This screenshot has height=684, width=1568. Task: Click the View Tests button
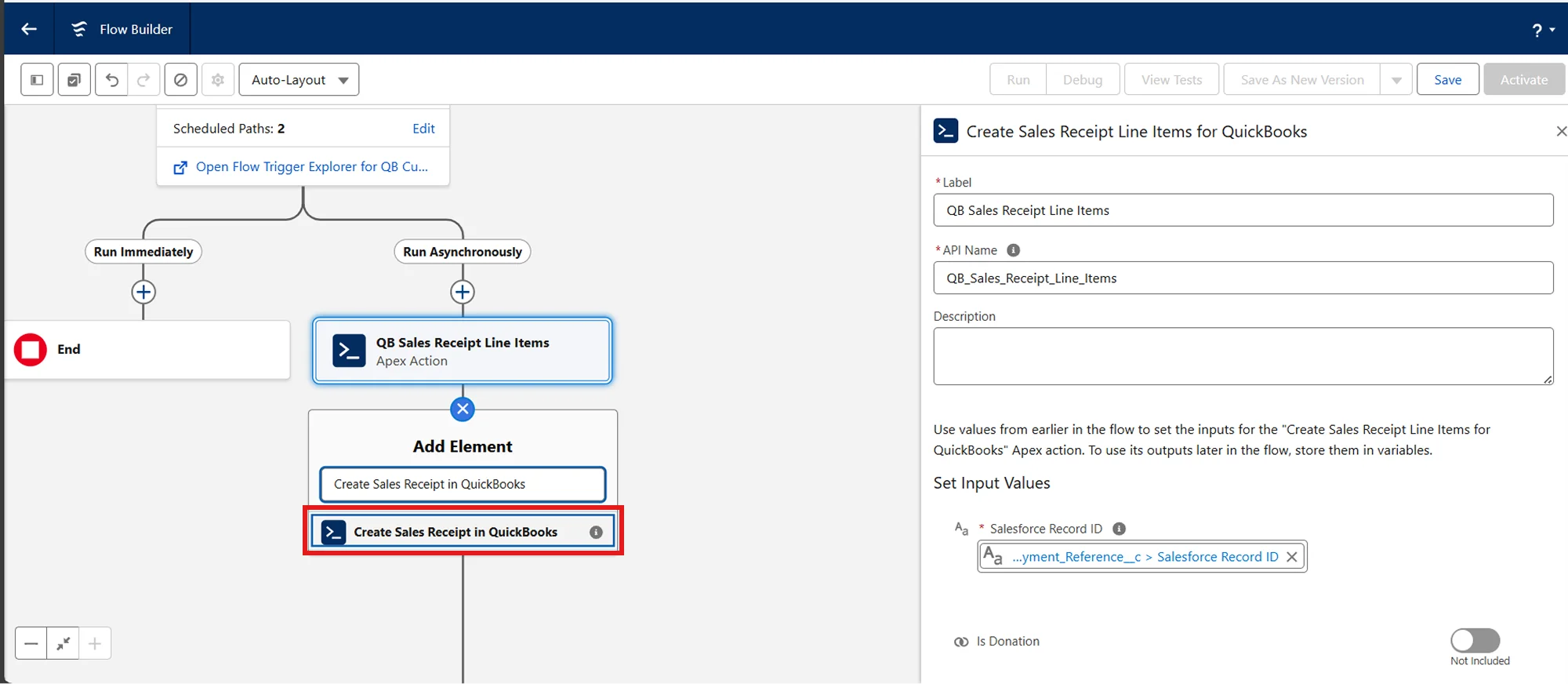click(1171, 79)
